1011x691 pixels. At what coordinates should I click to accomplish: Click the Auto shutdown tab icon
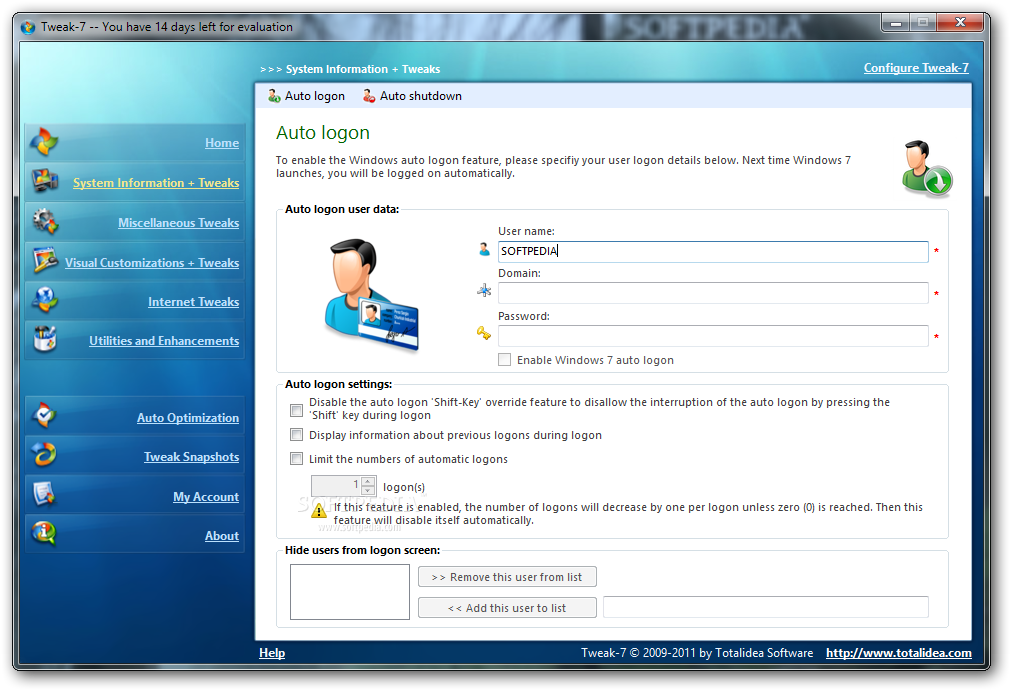tap(369, 96)
